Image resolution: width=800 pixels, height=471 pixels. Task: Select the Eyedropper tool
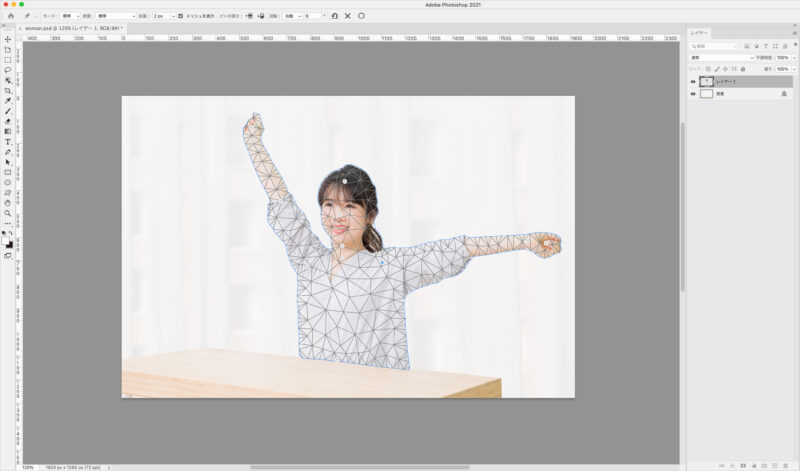tap(8, 101)
